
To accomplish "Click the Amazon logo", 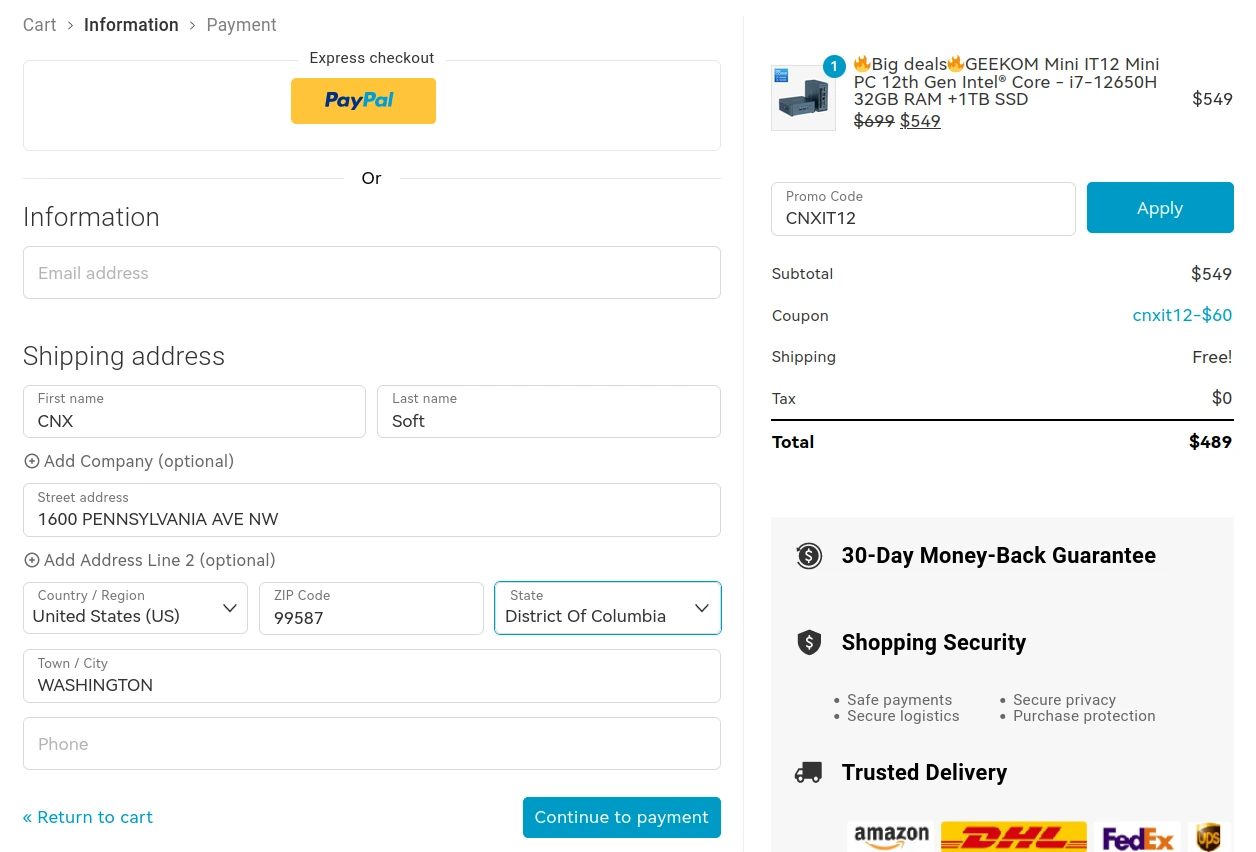I will point(891,837).
